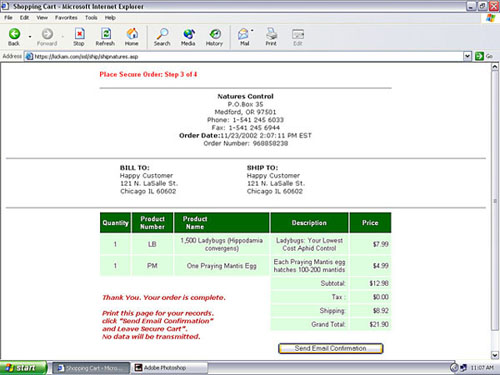
Task: Click Thank You order complete message
Action: point(164,297)
